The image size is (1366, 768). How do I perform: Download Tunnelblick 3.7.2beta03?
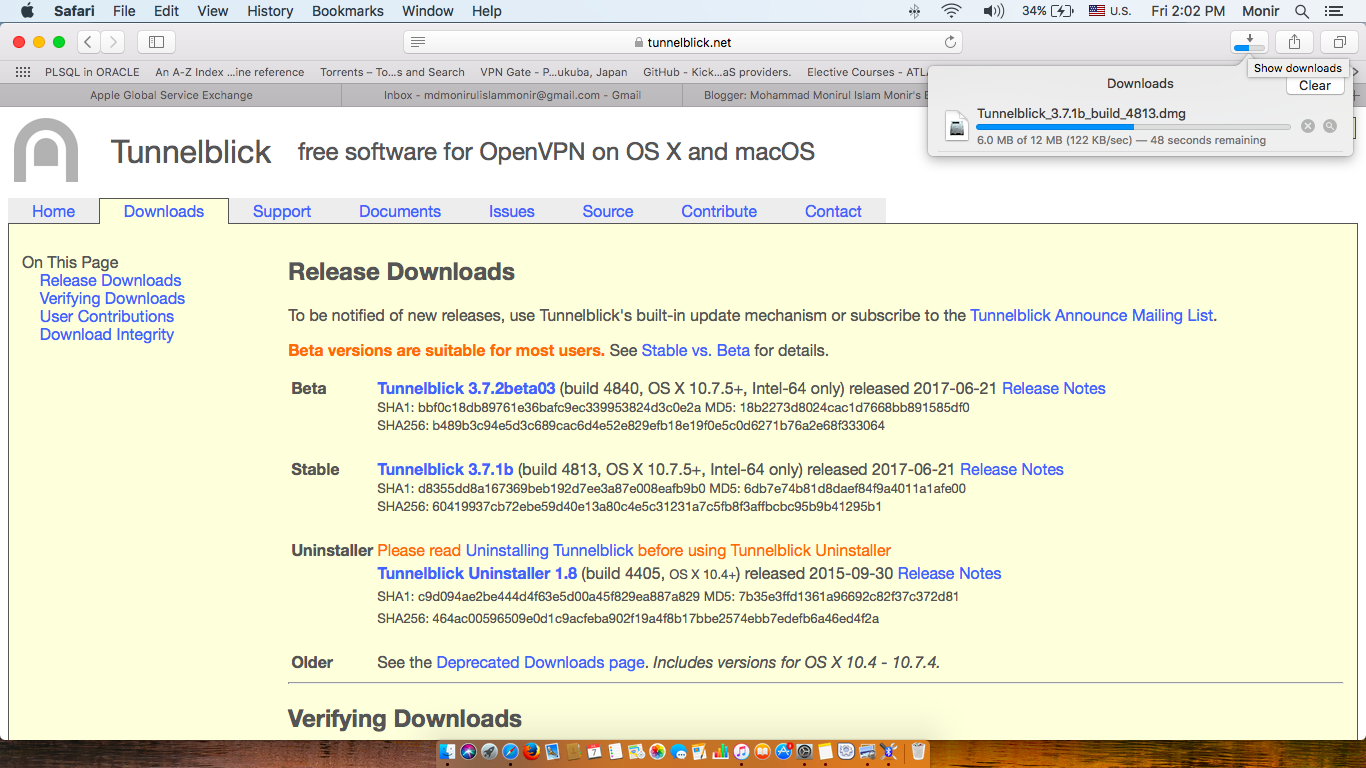coord(466,388)
